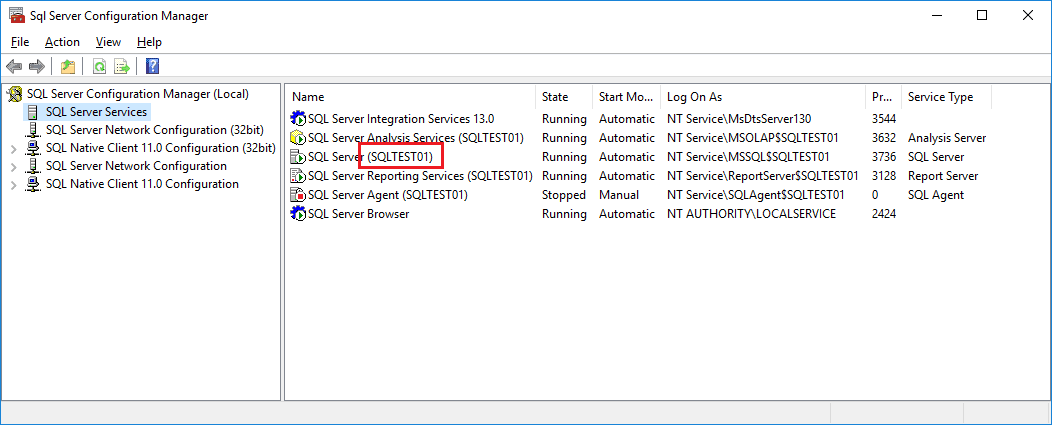Screen dimensions: 1052x425
Task: Click the Log On As column header
Action: click(694, 97)
